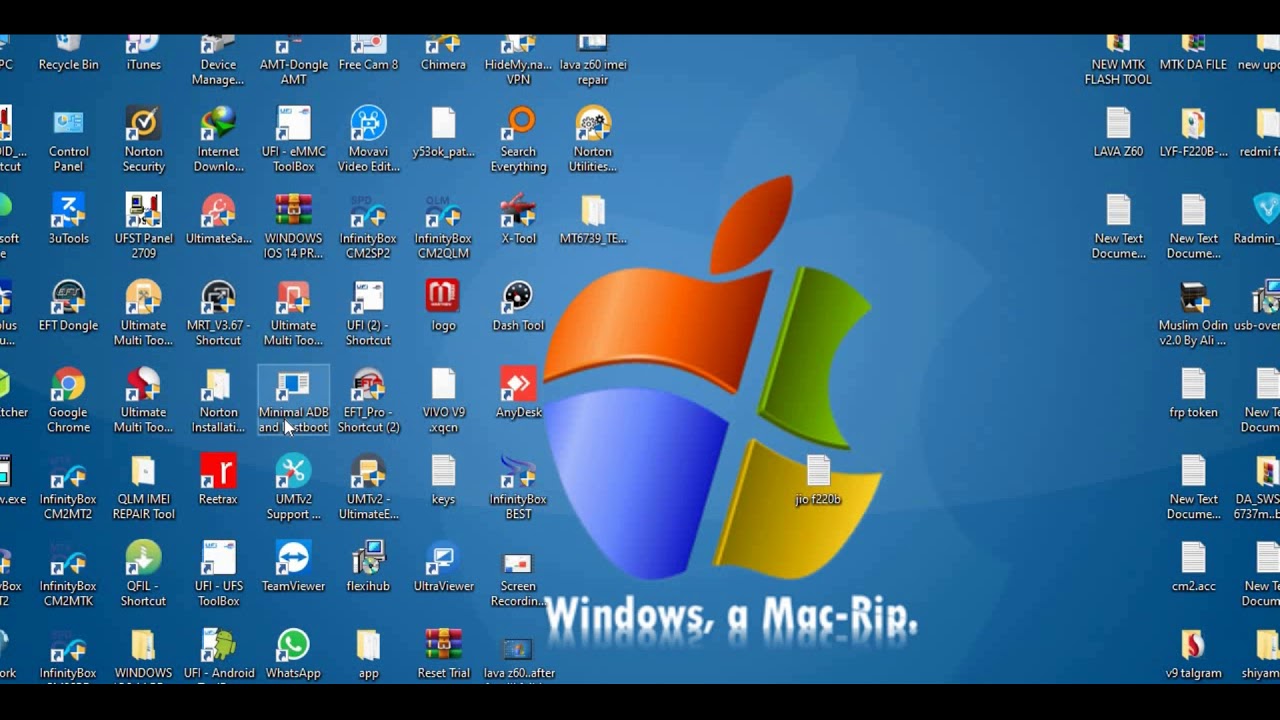Open the QLM IMEI REPAIR Tool folder
The image size is (1280, 720).
coord(143,488)
